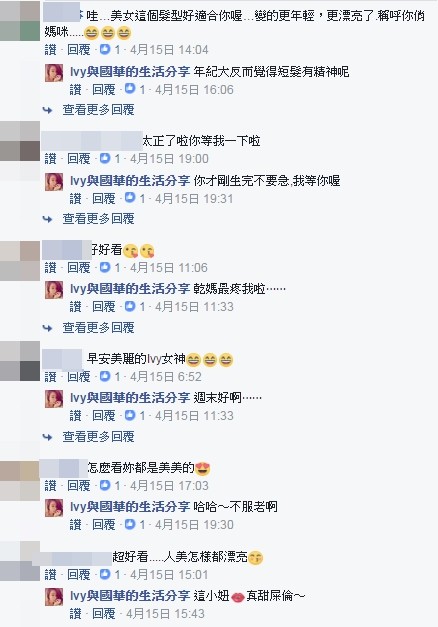Reply to the 怎麼看妳都是美美的 comment
The width and height of the screenshot is (438, 627).
79,486
